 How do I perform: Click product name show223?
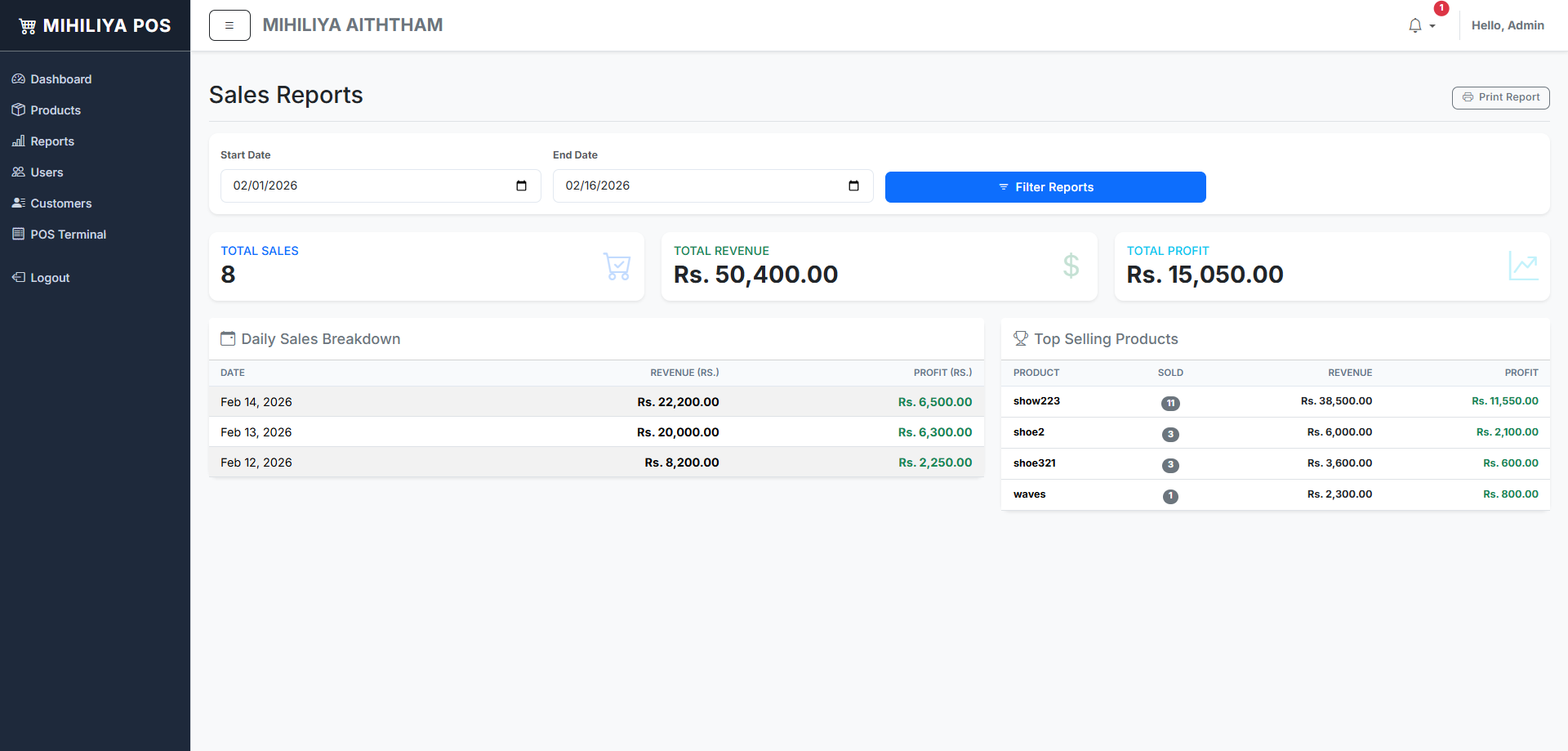[1036, 401]
